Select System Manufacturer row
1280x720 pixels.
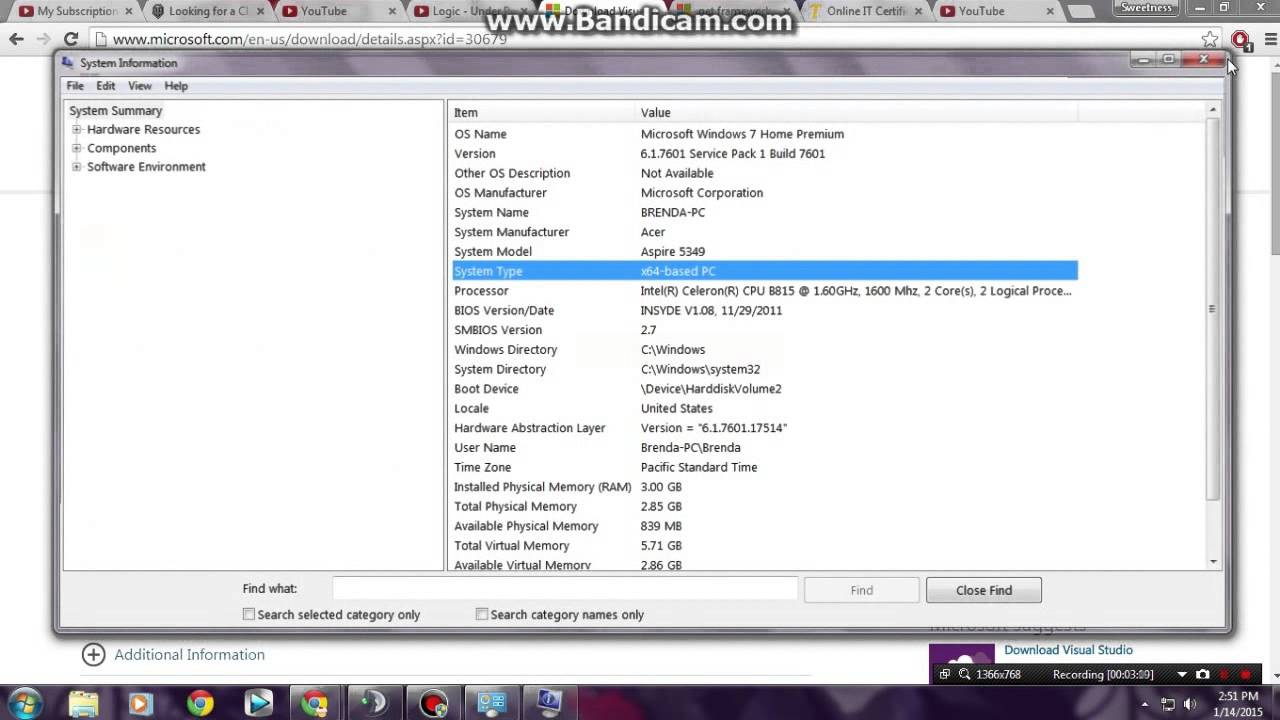pyautogui.click(x=764, y=232)
